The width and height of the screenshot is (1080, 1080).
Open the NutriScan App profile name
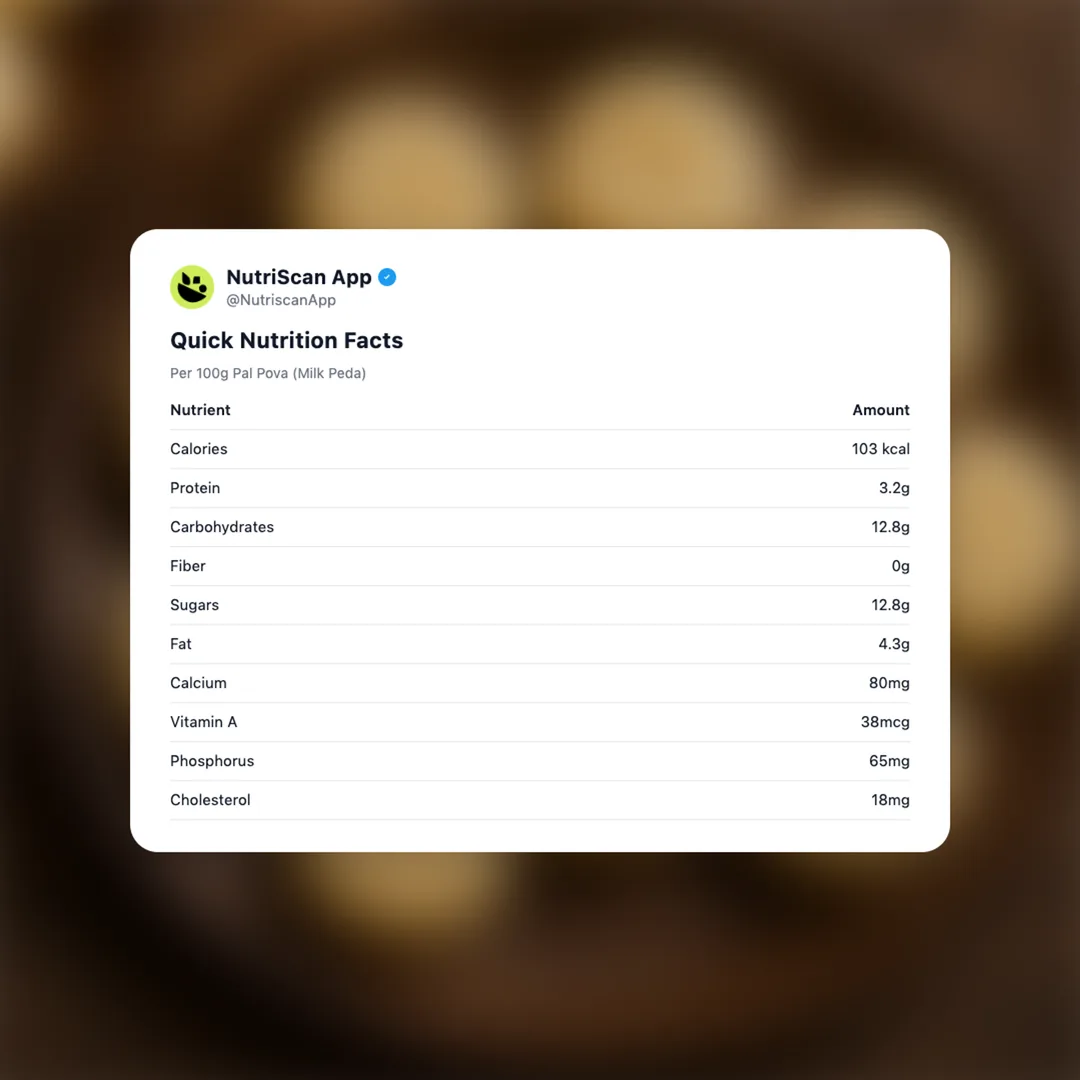[x=298, y=277]
